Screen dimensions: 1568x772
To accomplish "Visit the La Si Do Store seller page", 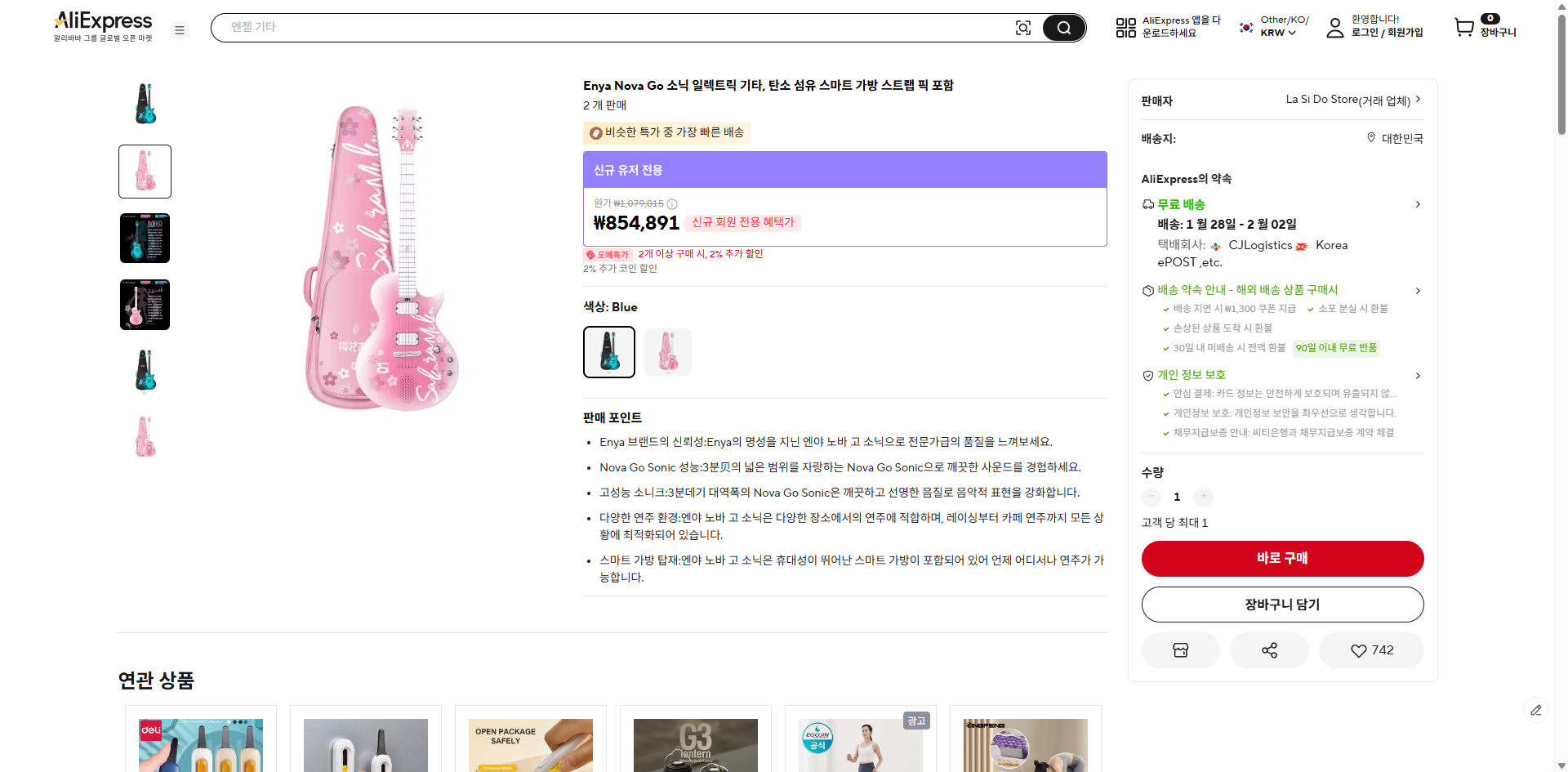I will [1347, 100].
